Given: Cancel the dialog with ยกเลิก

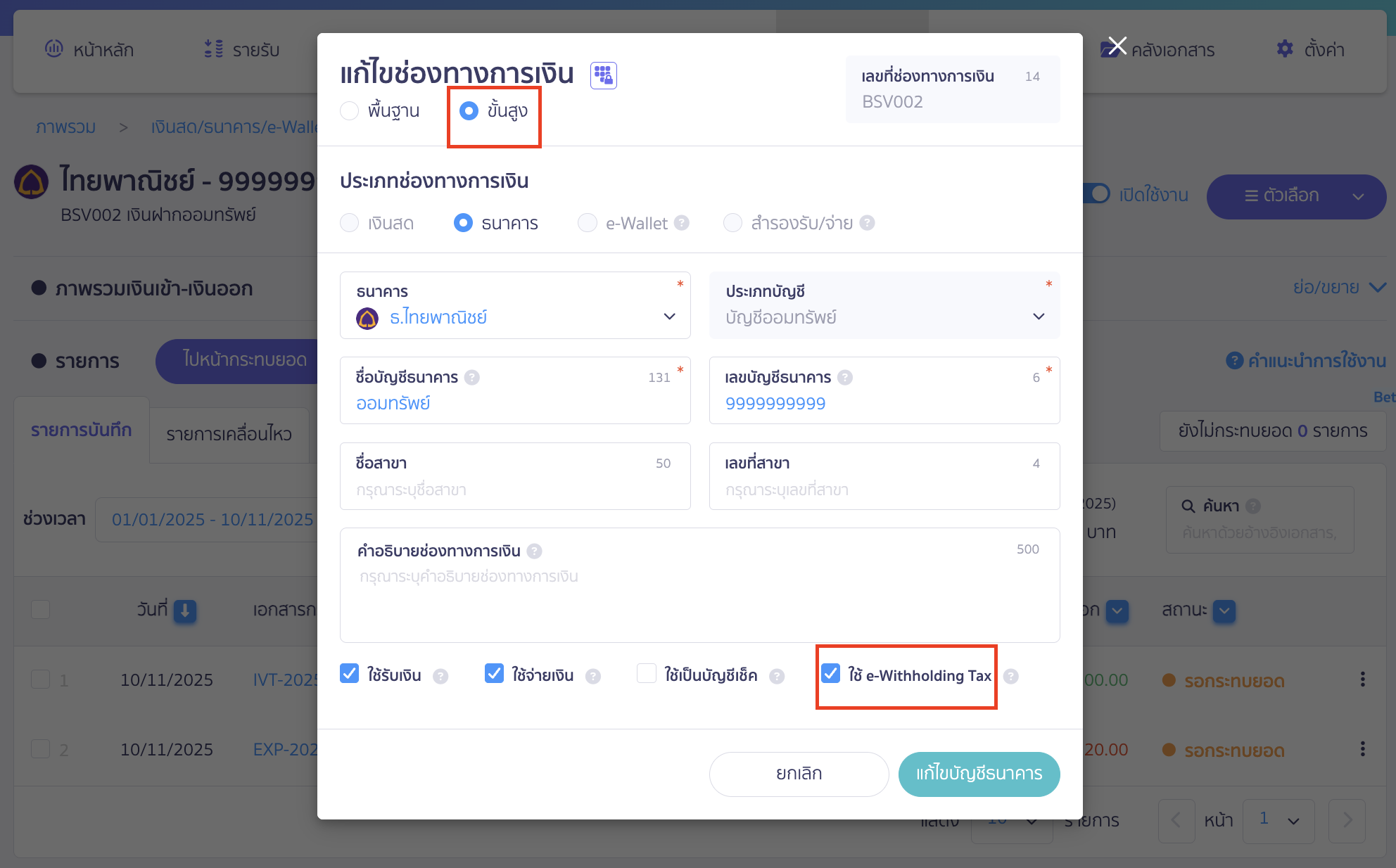Looking at the screenshot, I should [x=799, y=774].
